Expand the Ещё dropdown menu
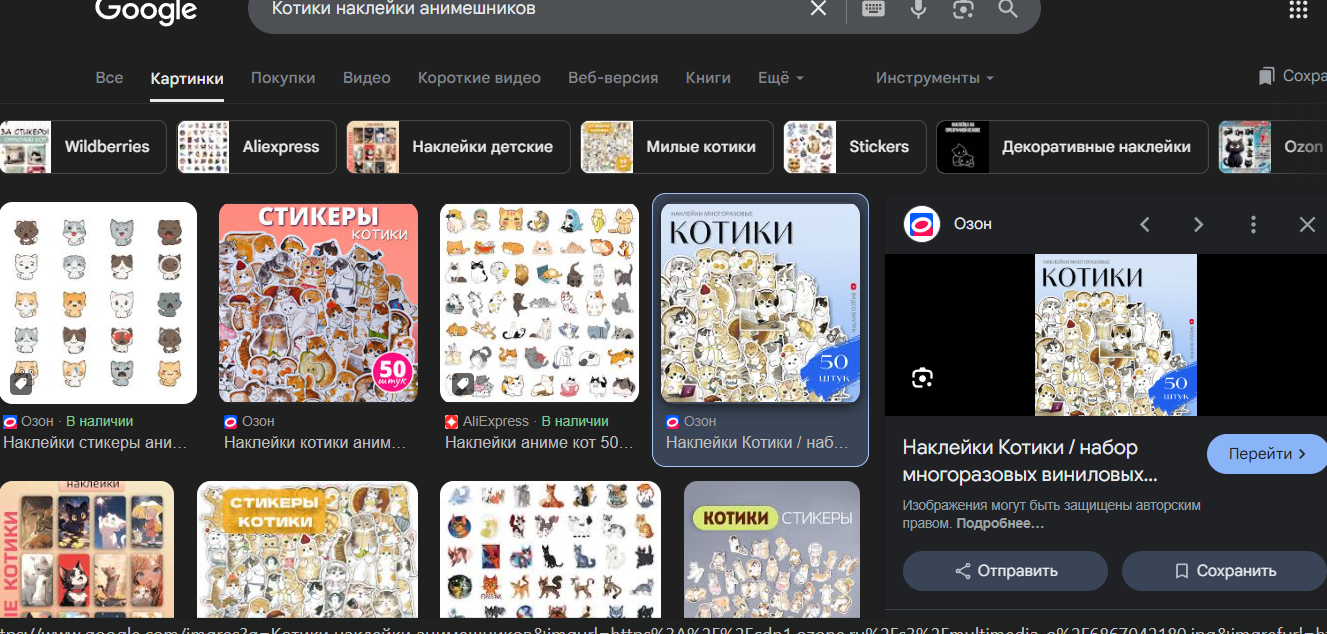 tap(781, 77)
